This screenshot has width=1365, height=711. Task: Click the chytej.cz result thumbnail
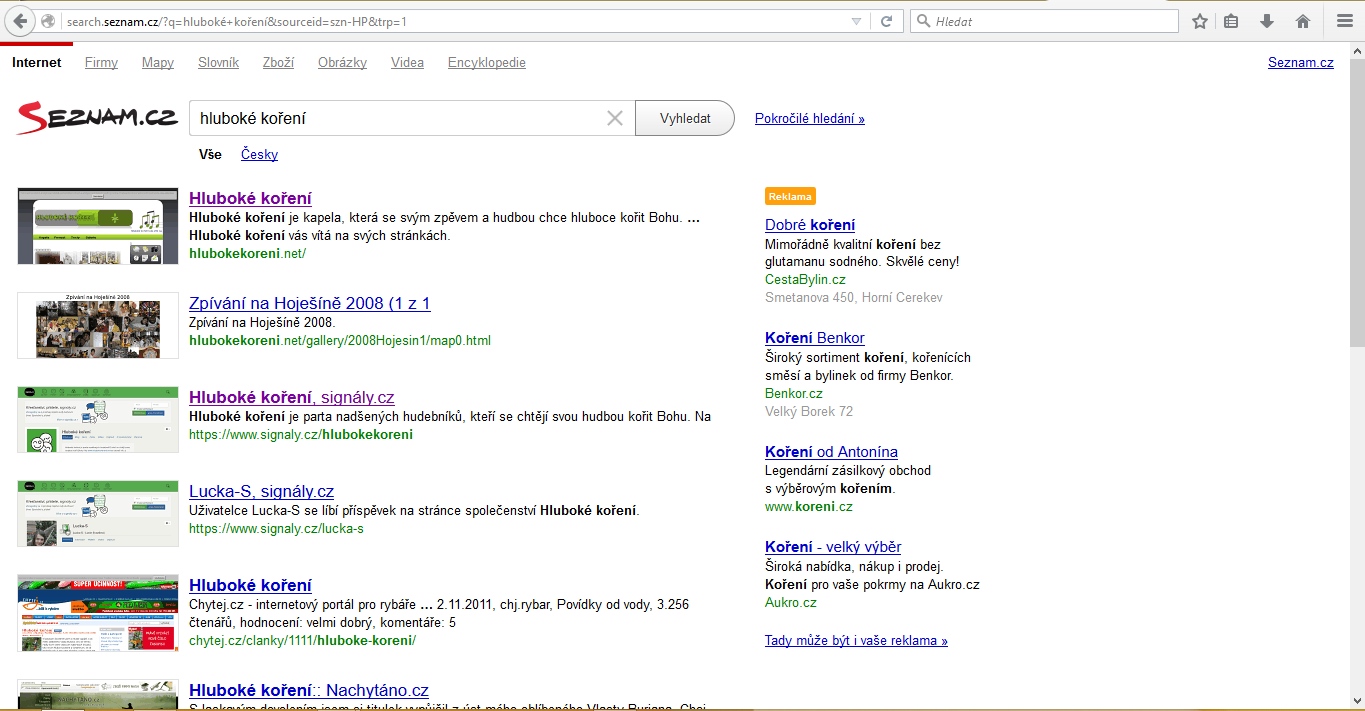point(98,613)
